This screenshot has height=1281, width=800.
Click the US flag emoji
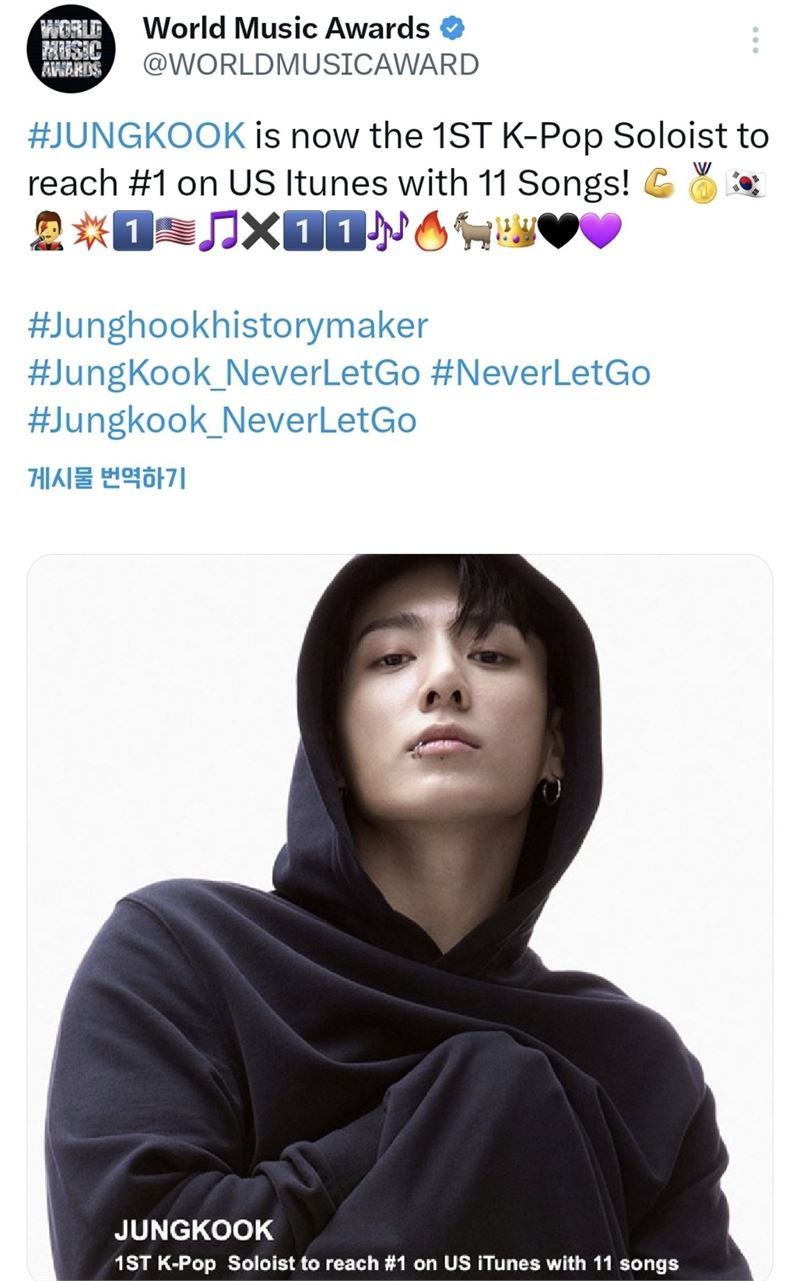[x=176, y=233]
